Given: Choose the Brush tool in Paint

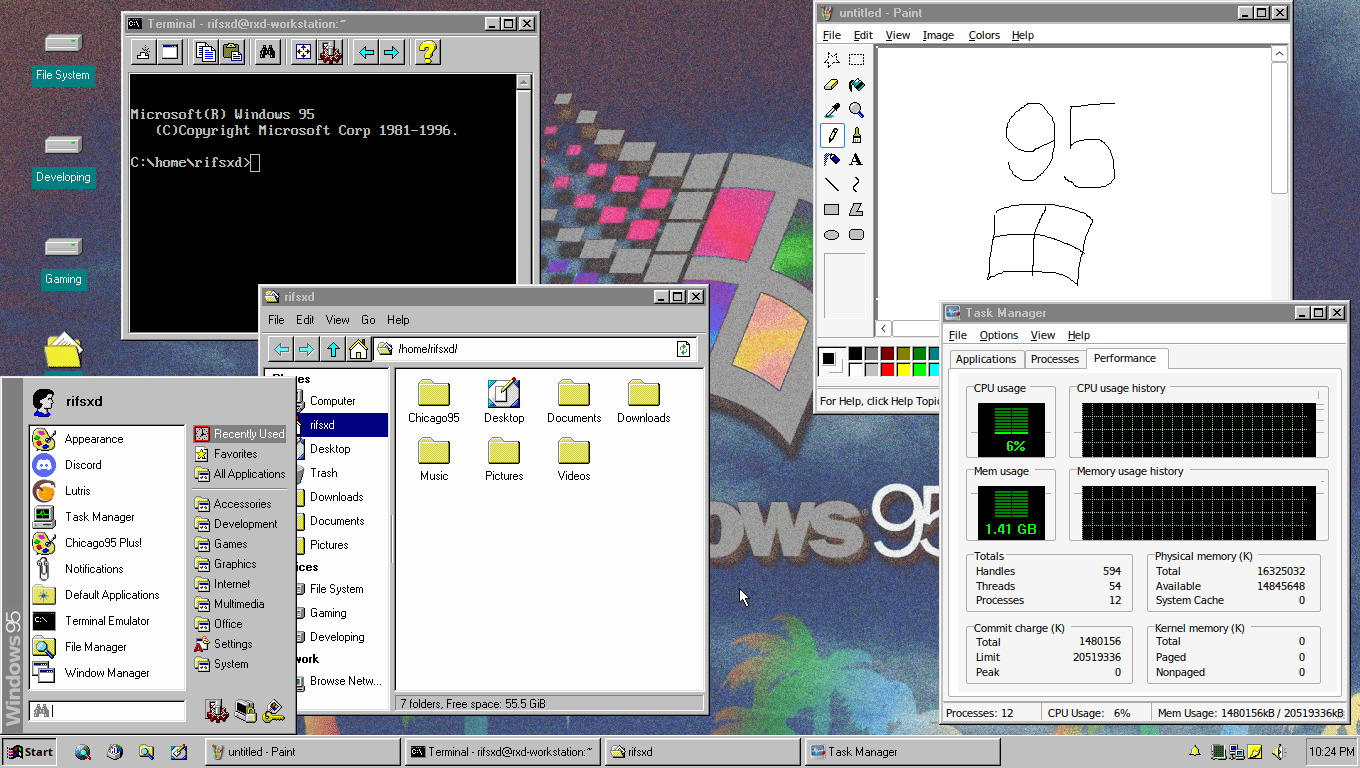Looking at the screenshot, I should [857, 135].
